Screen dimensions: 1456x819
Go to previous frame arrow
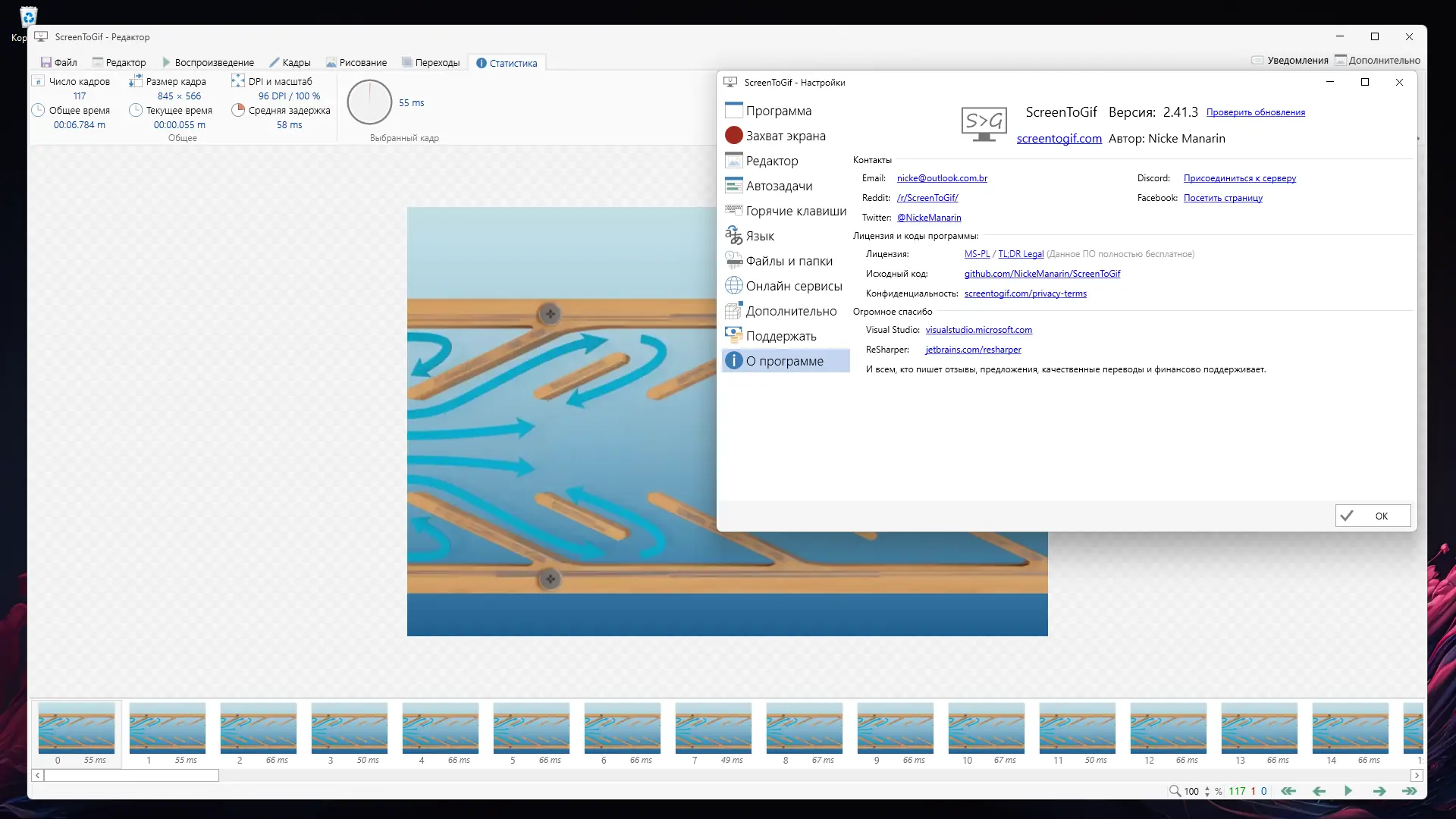1319,791
